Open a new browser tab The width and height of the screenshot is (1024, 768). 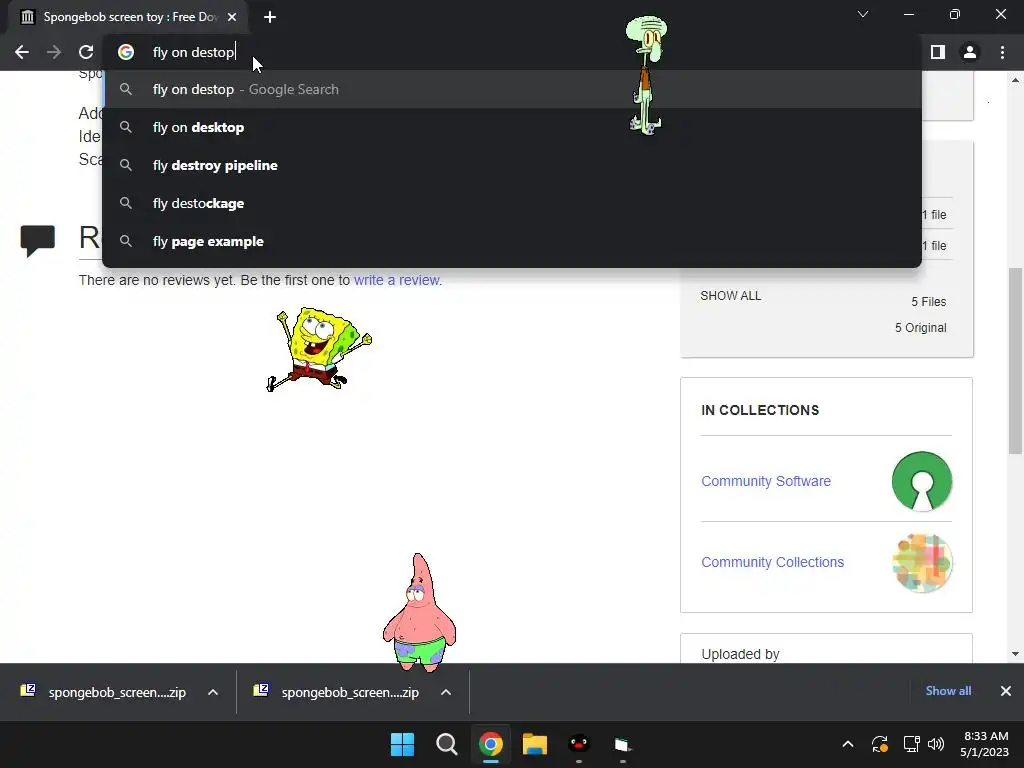(x=270, y=17)
